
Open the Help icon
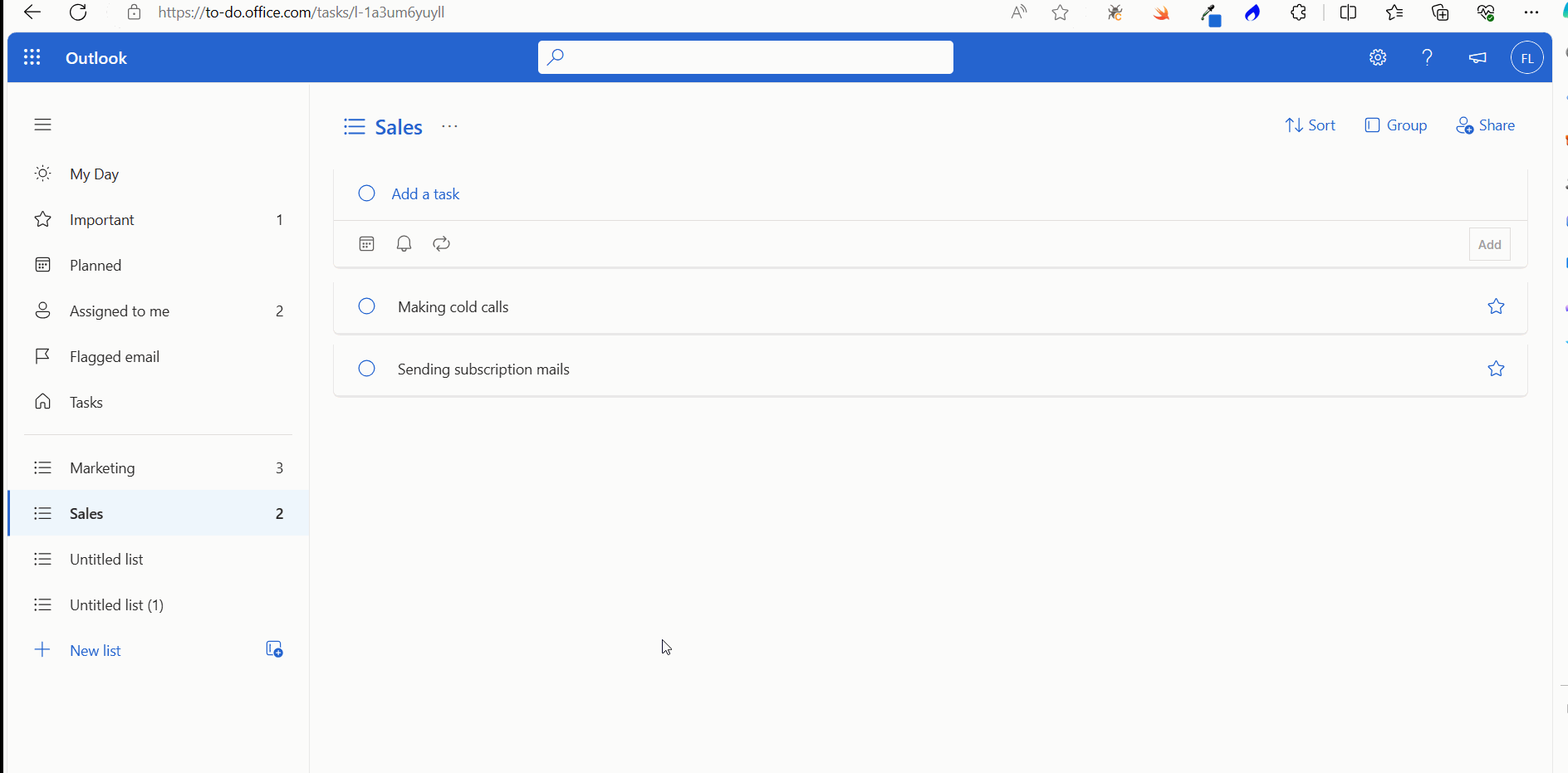1427,57
